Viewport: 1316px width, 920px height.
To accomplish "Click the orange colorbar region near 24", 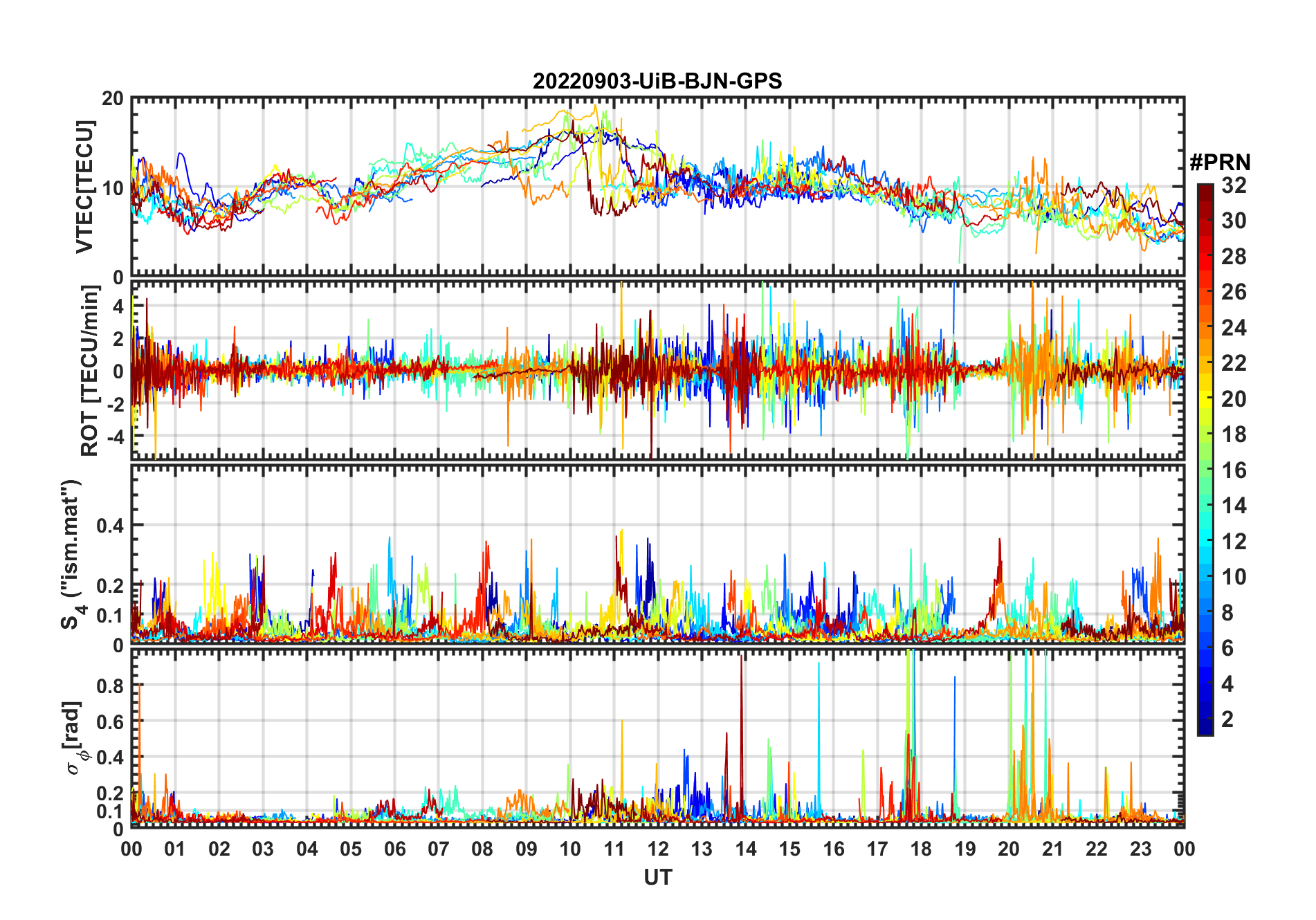I will 1205,328.
